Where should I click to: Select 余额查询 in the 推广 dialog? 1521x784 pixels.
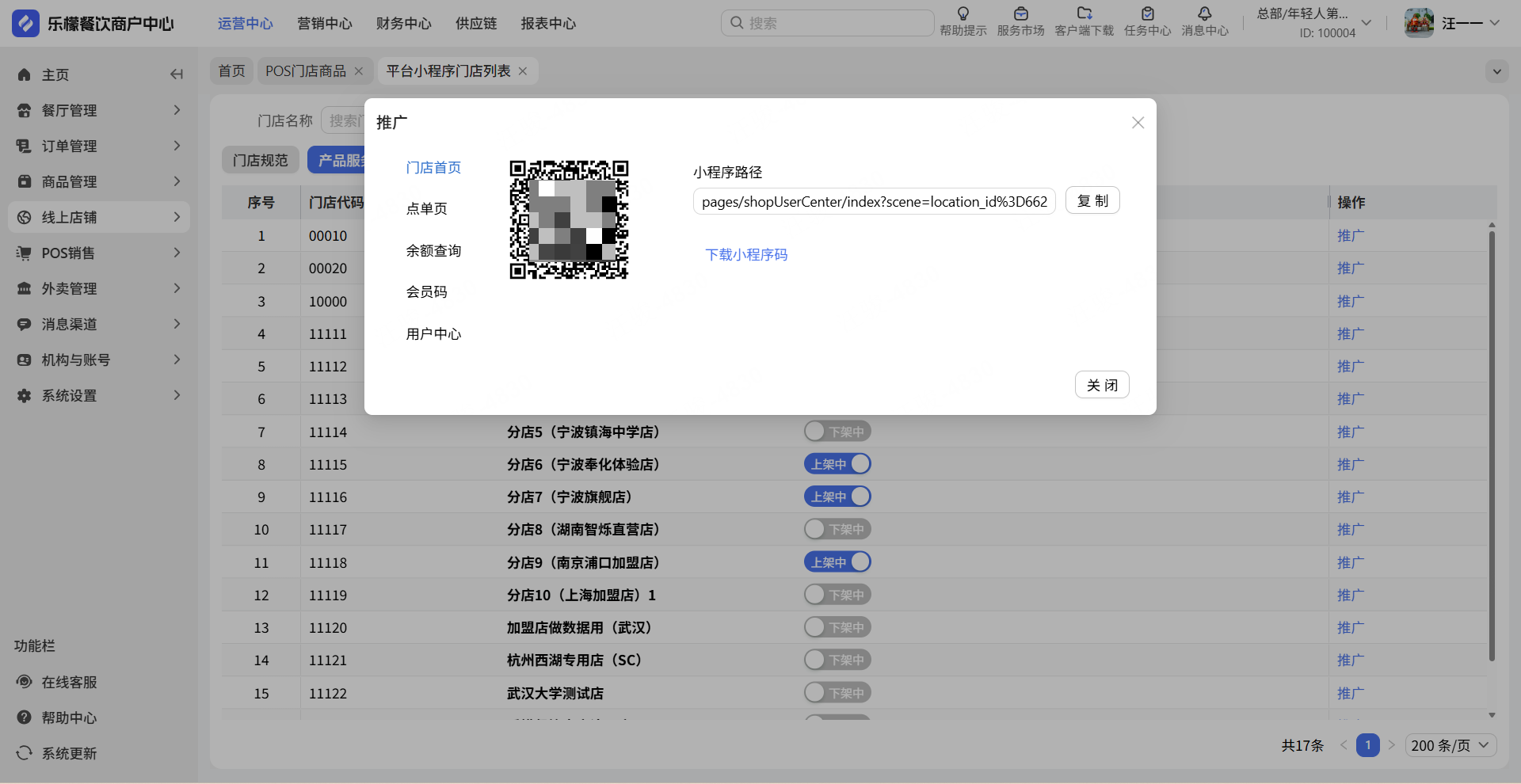(x=433, y=251)
